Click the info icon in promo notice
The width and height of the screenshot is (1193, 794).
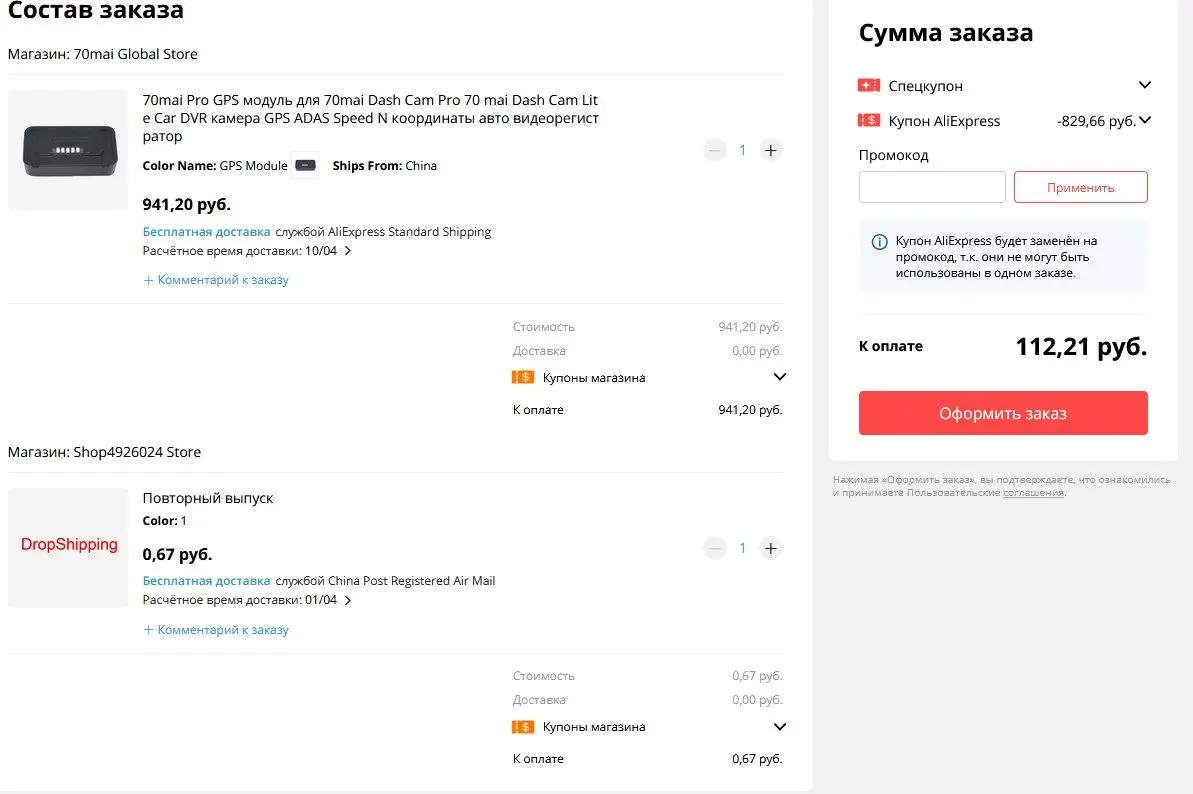[880, 242]
